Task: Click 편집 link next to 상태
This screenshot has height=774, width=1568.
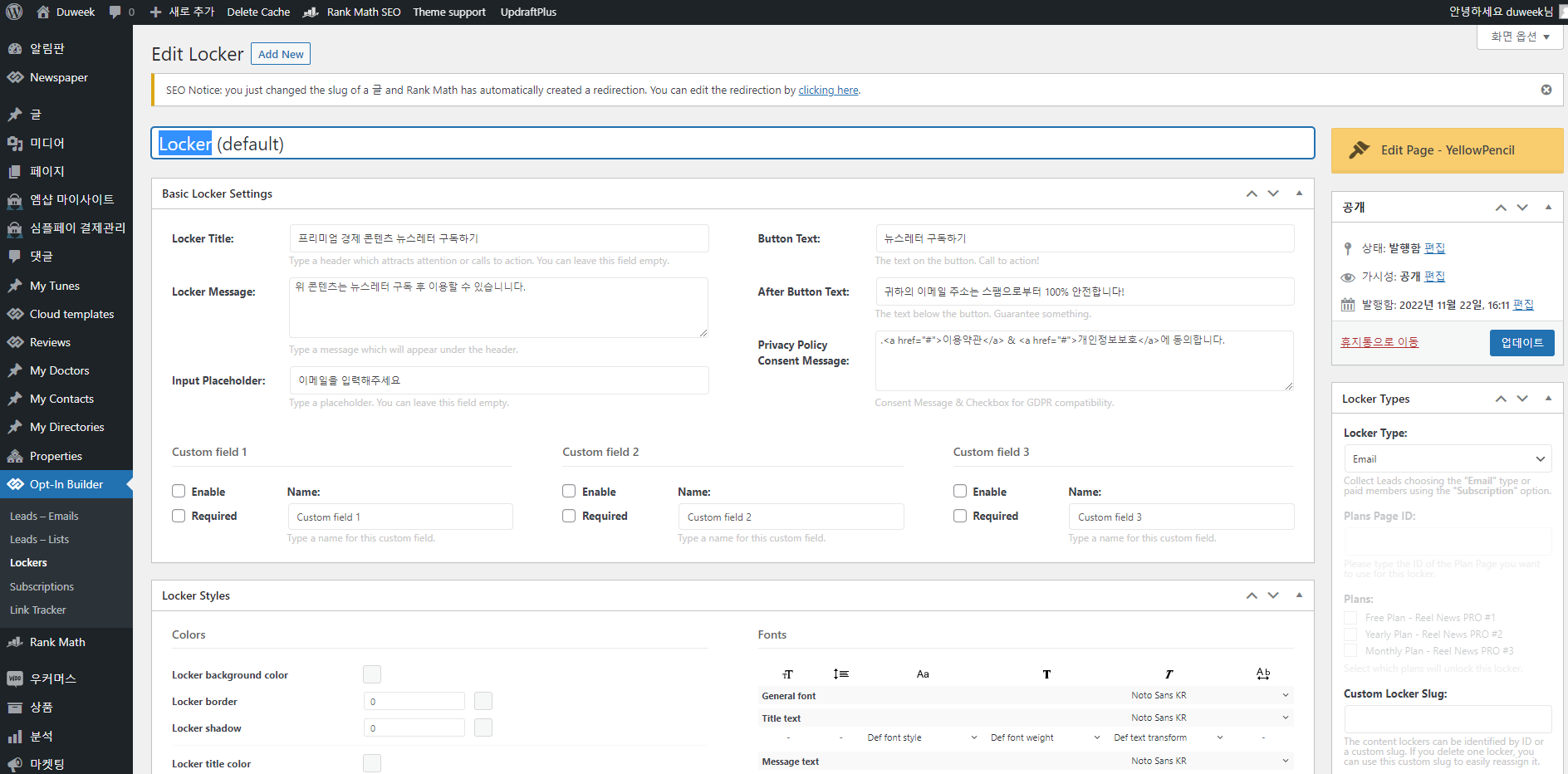Action: point(1434,247)
